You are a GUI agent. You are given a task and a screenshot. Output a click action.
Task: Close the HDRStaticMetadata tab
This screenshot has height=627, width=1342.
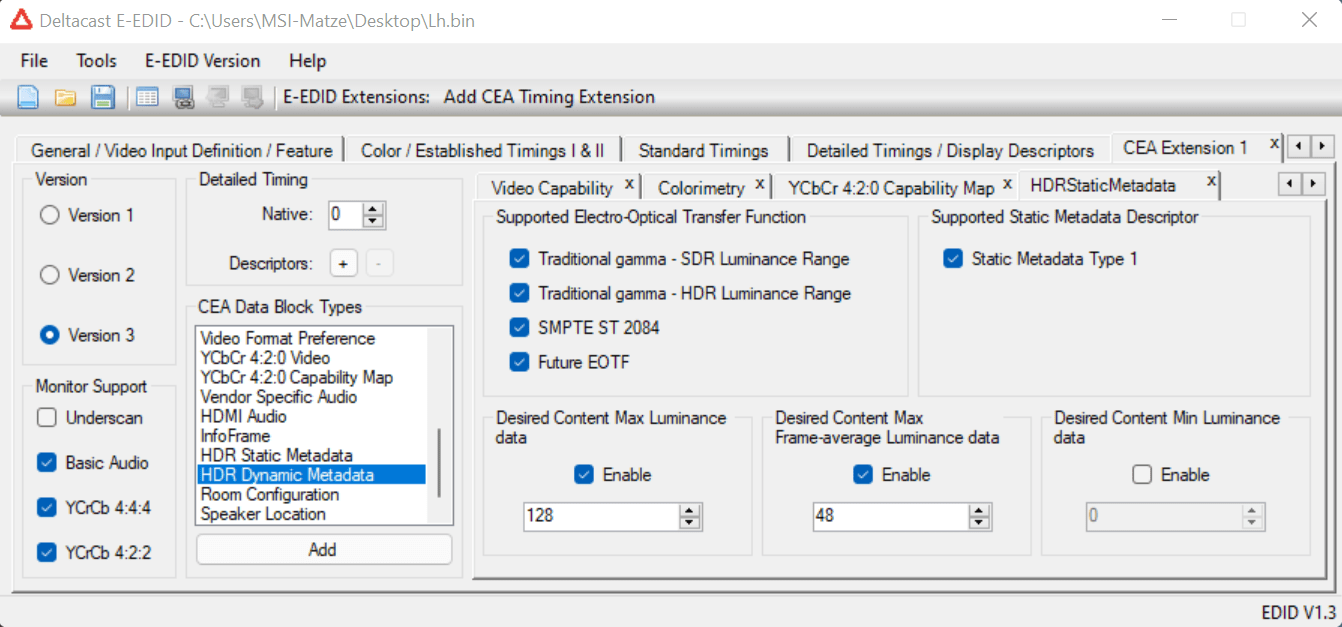(1211, 181)
